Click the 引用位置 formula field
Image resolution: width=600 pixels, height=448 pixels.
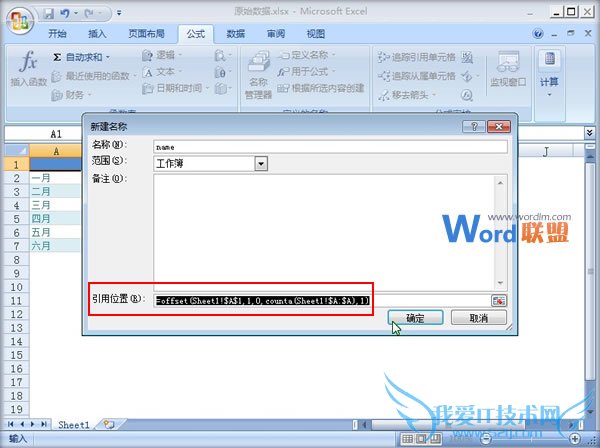click(321, 301)
